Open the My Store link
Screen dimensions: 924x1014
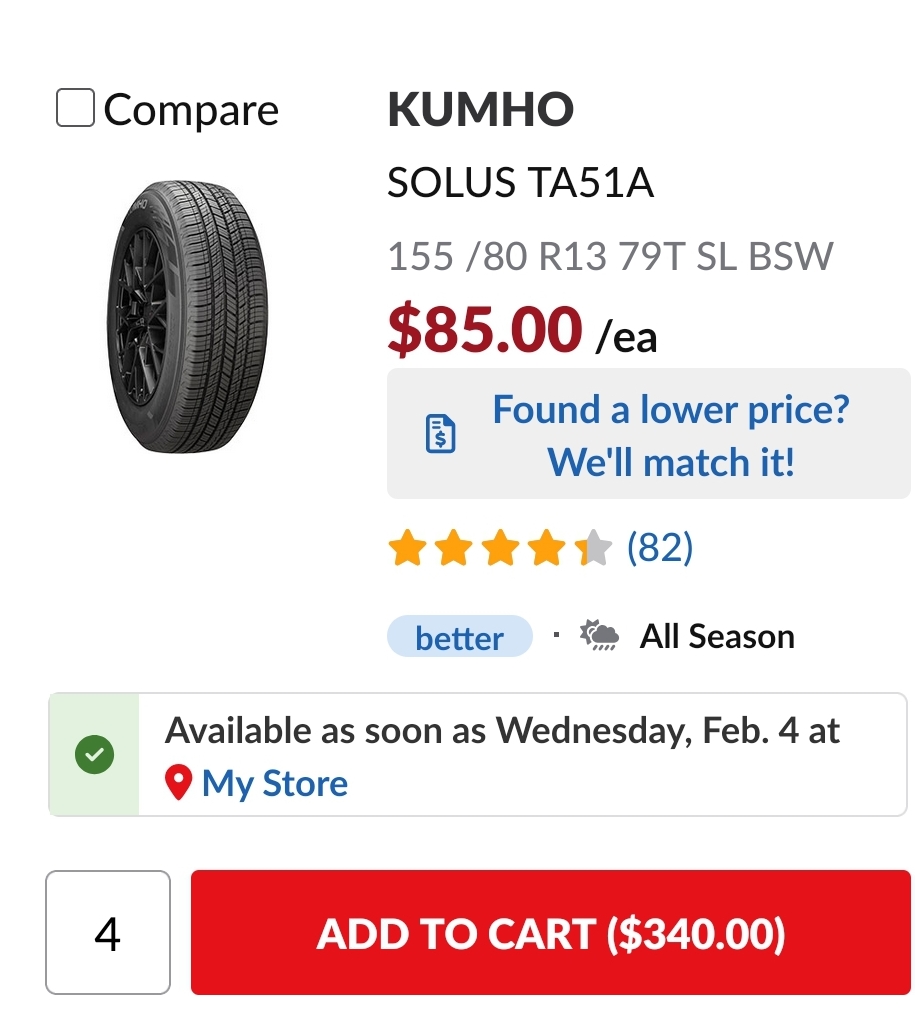(x=274, y=784)
